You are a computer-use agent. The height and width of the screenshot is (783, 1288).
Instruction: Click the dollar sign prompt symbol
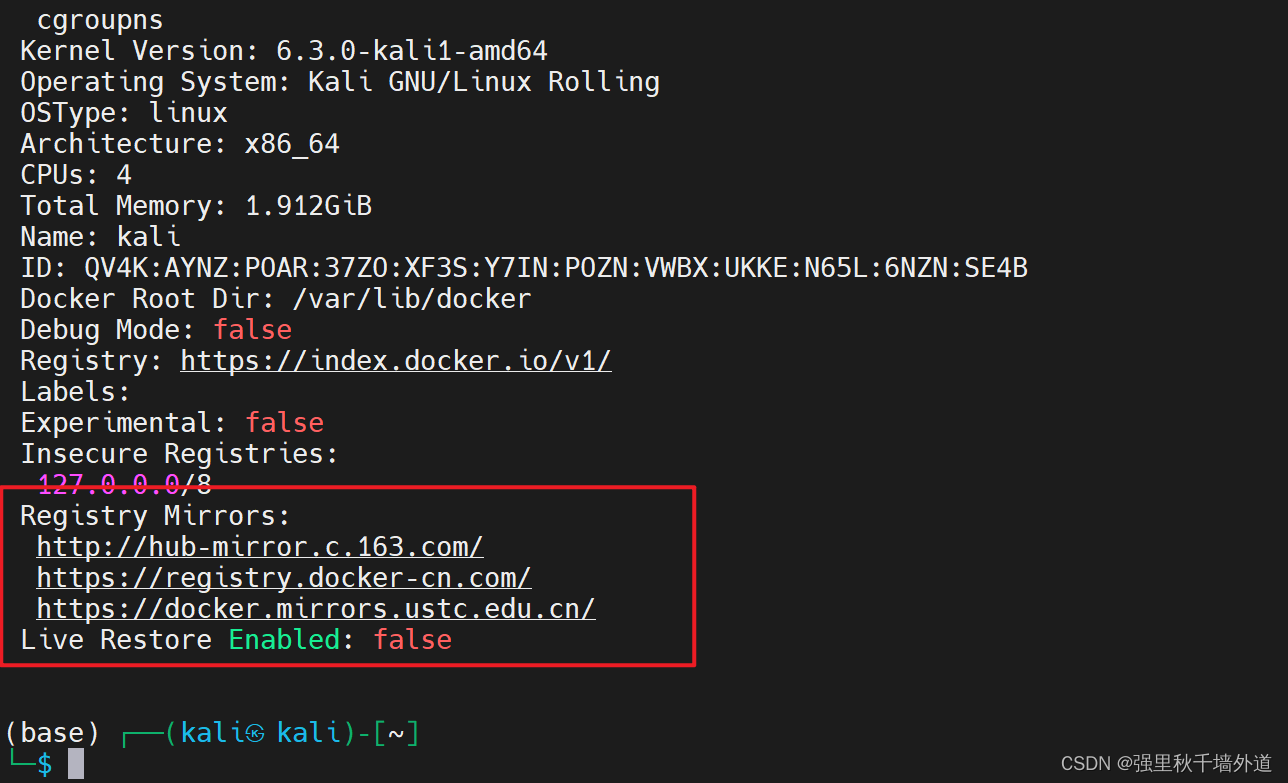44,765
